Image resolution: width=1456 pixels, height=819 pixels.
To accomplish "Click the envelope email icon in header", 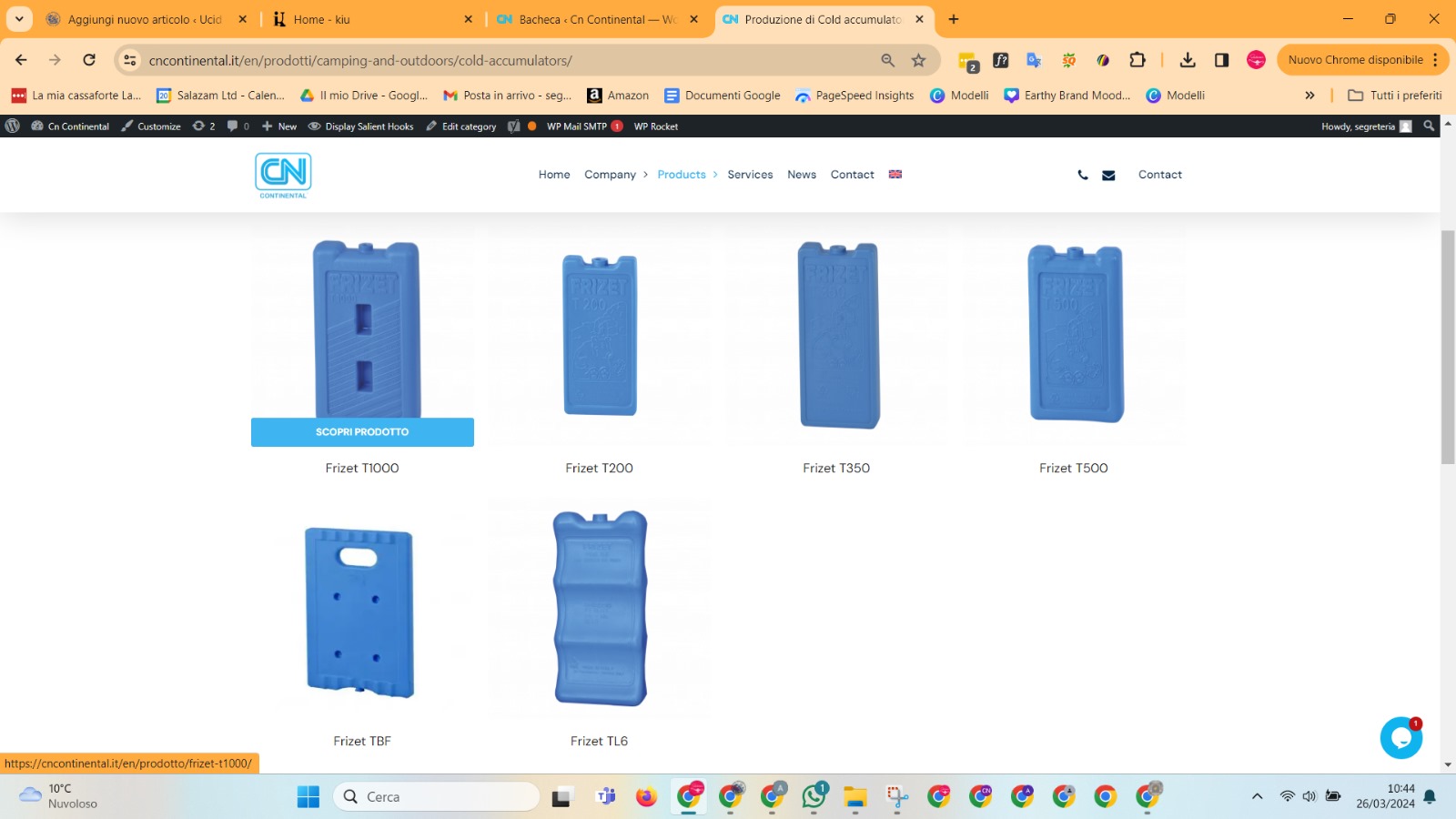I will (x=1108, y=175).
